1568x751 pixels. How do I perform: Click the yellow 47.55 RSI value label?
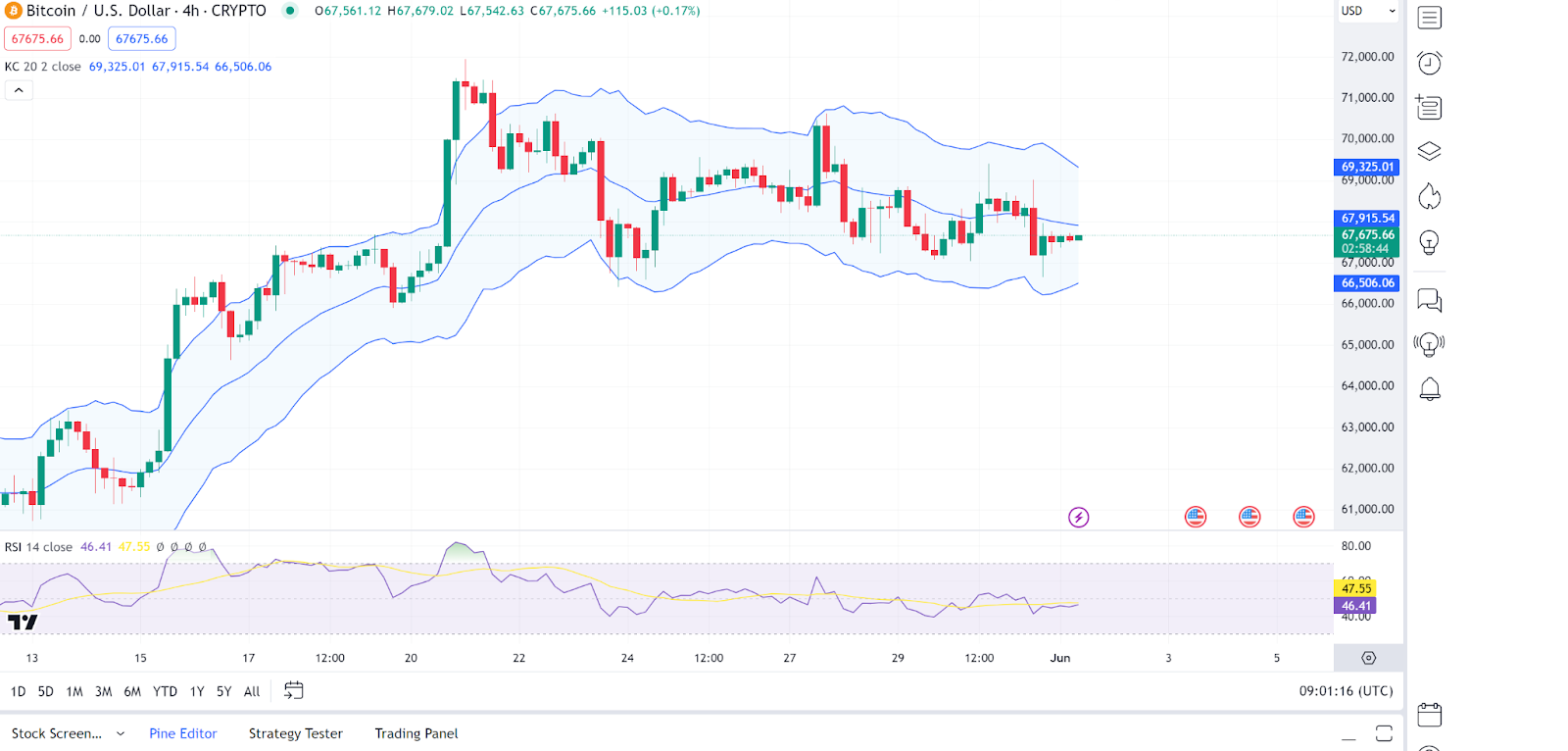click(x=1356, y=588)
